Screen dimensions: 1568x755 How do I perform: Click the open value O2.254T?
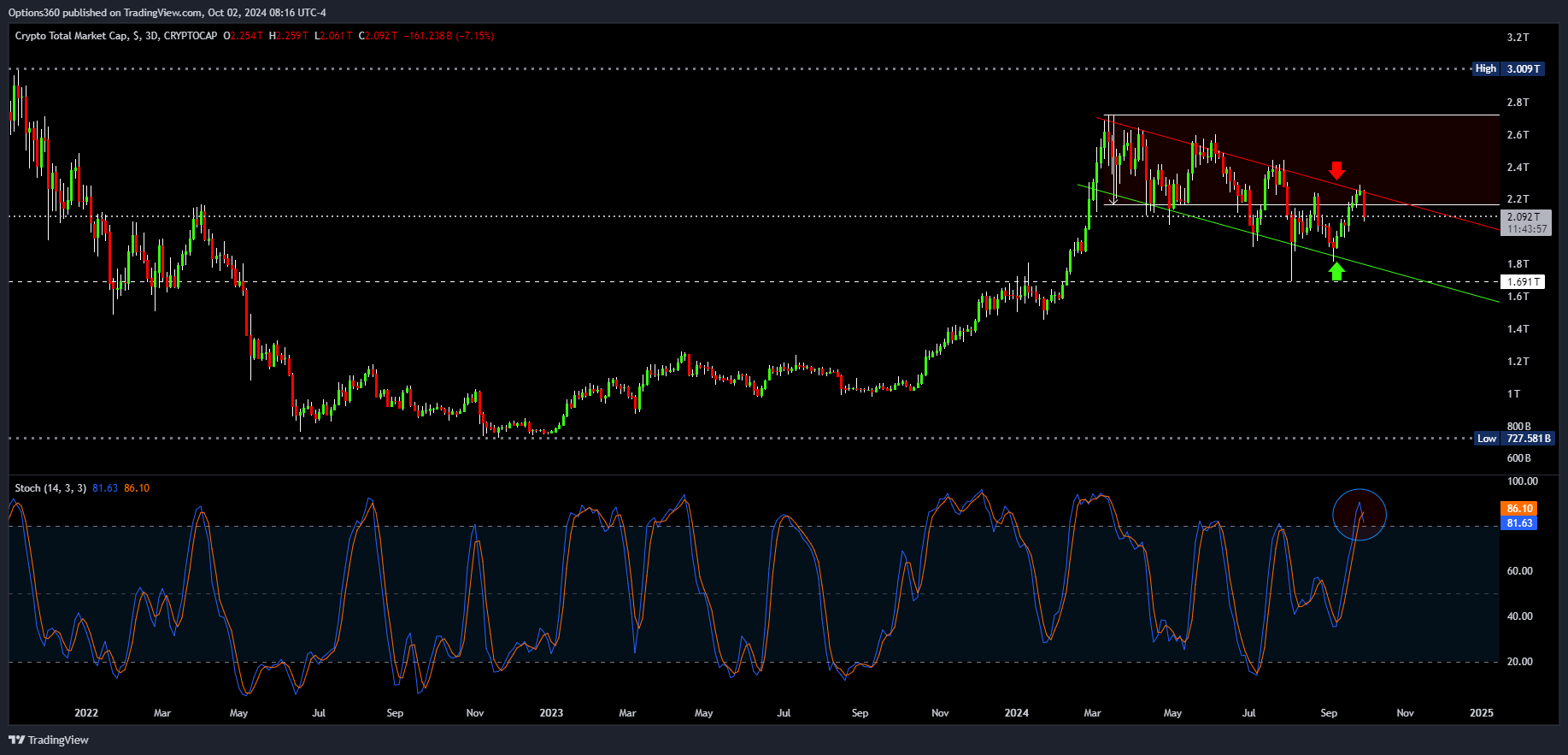click(243, 36)
